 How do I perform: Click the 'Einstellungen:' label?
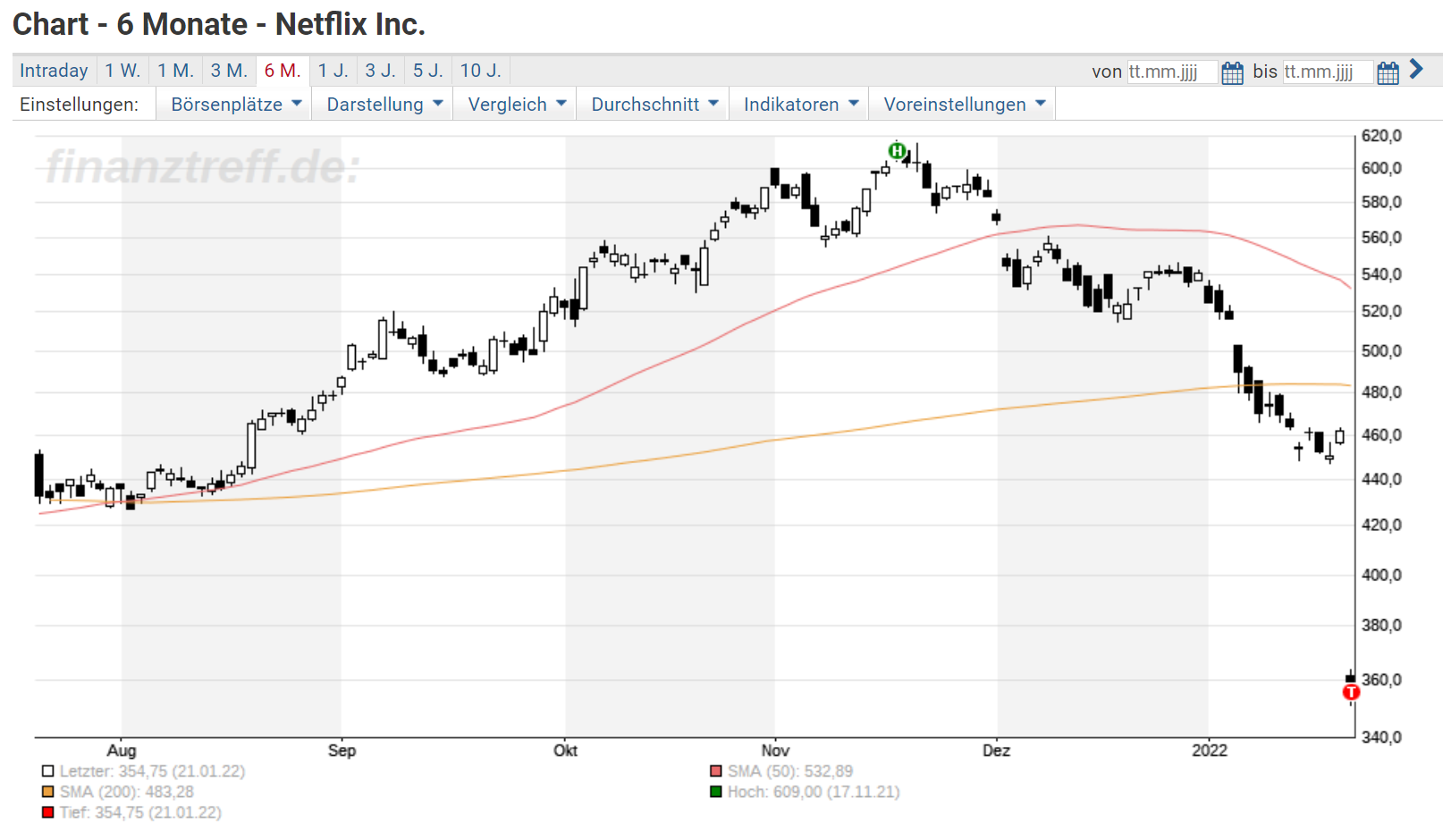79,105
